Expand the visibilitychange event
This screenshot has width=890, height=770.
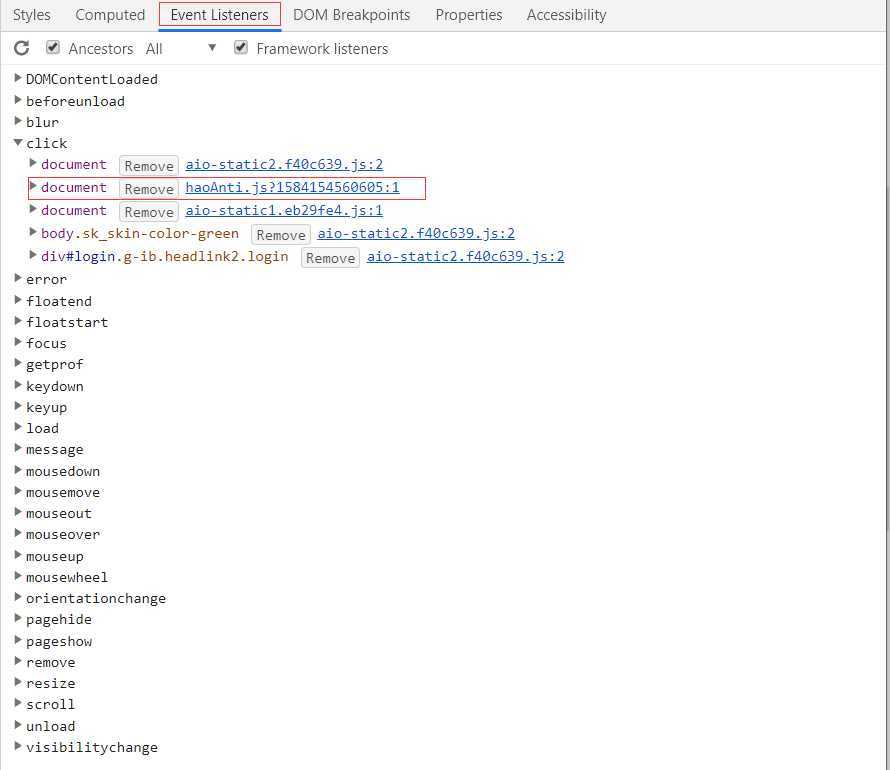pos(18,746)
